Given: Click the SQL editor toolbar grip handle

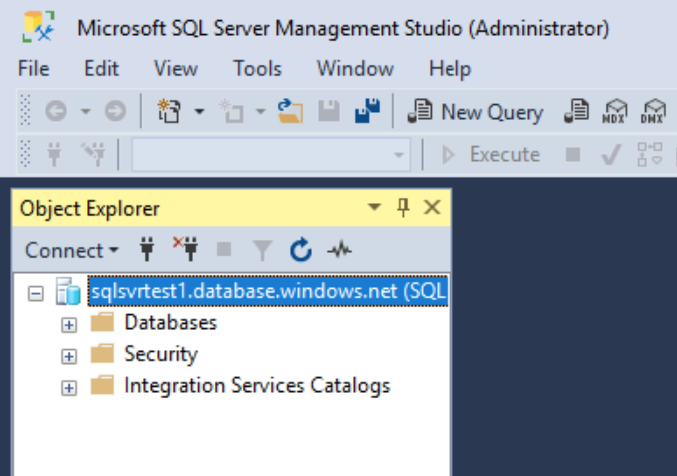Looking at the screenshot, I should point(25,153).
